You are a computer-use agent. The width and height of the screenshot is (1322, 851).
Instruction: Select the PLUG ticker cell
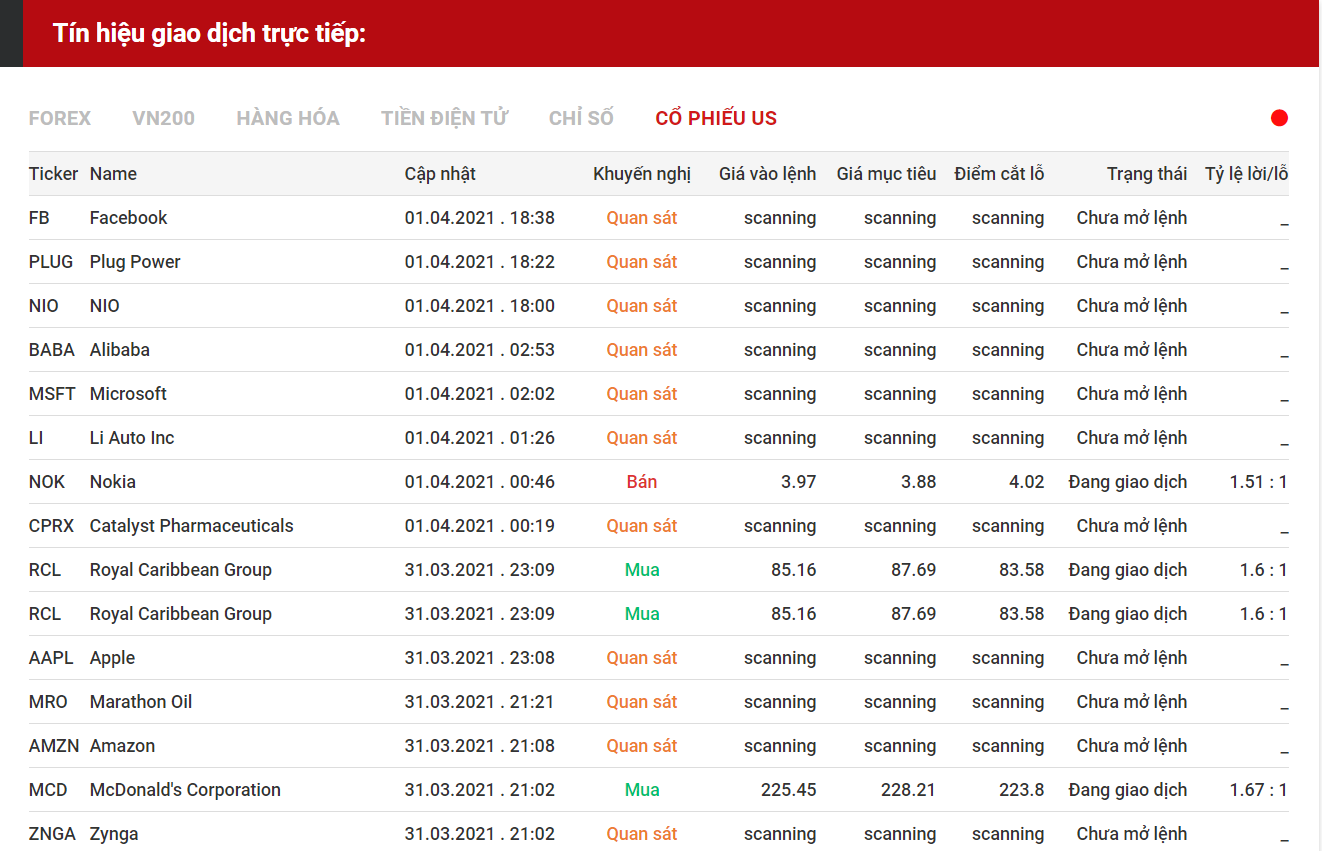(51, 262)
